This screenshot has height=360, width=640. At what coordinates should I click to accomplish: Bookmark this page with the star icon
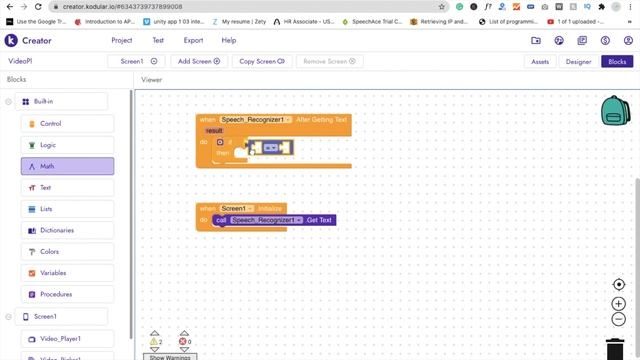point(442,7)
